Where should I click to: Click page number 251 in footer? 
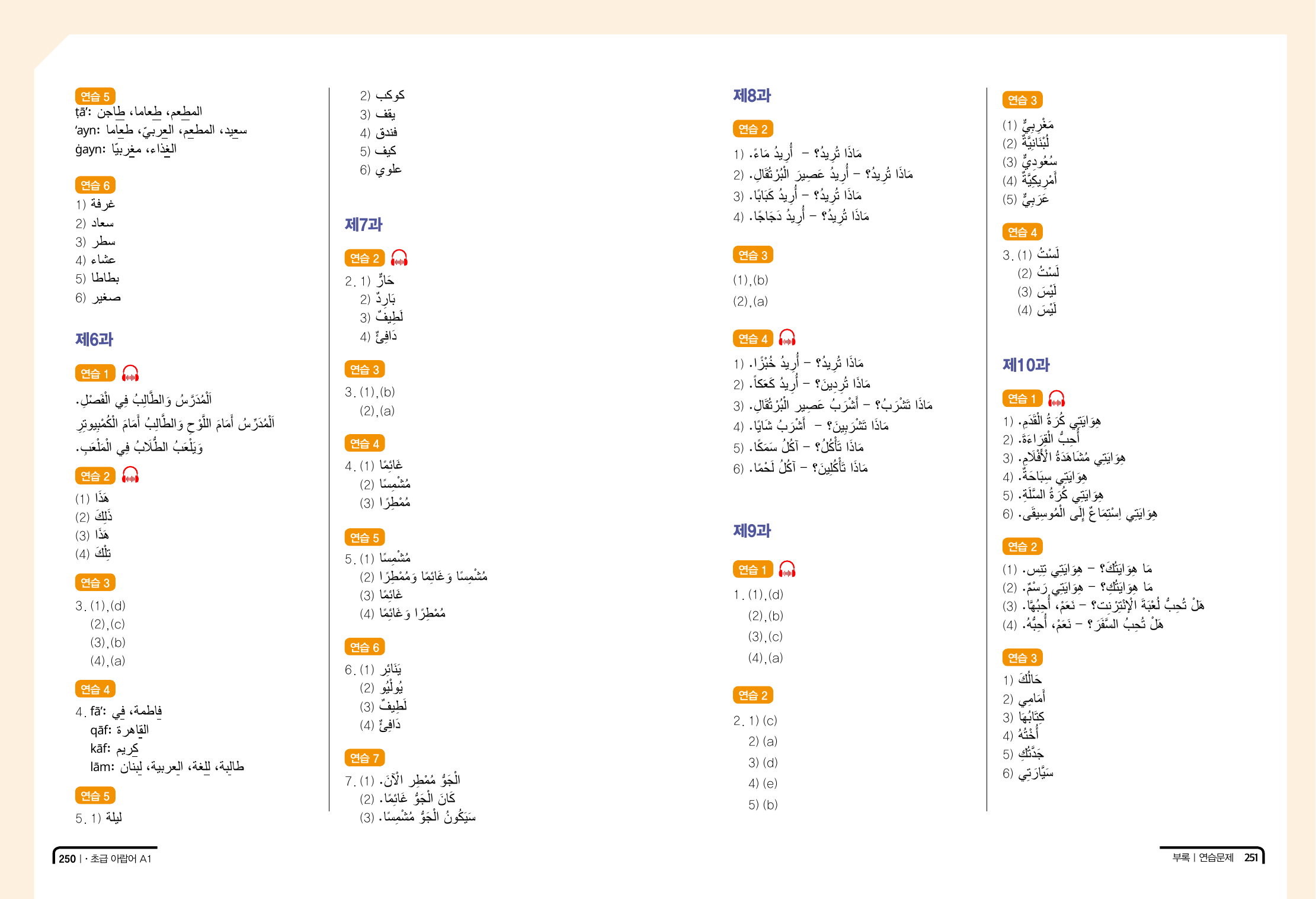tap(1251, 858)
